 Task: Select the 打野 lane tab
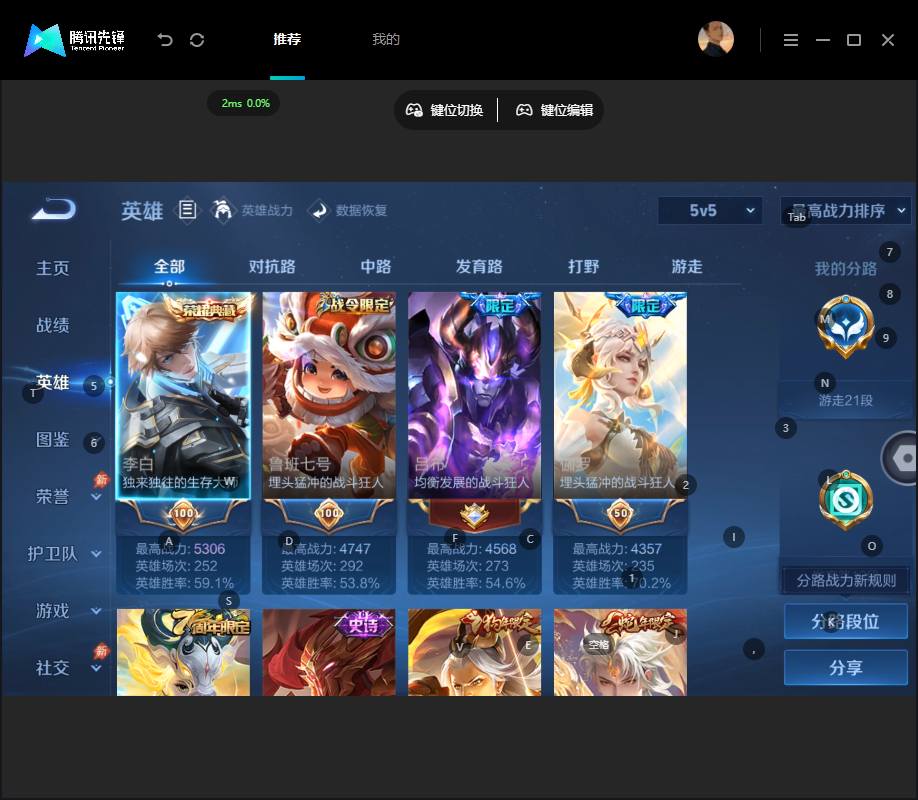(584, 266)
